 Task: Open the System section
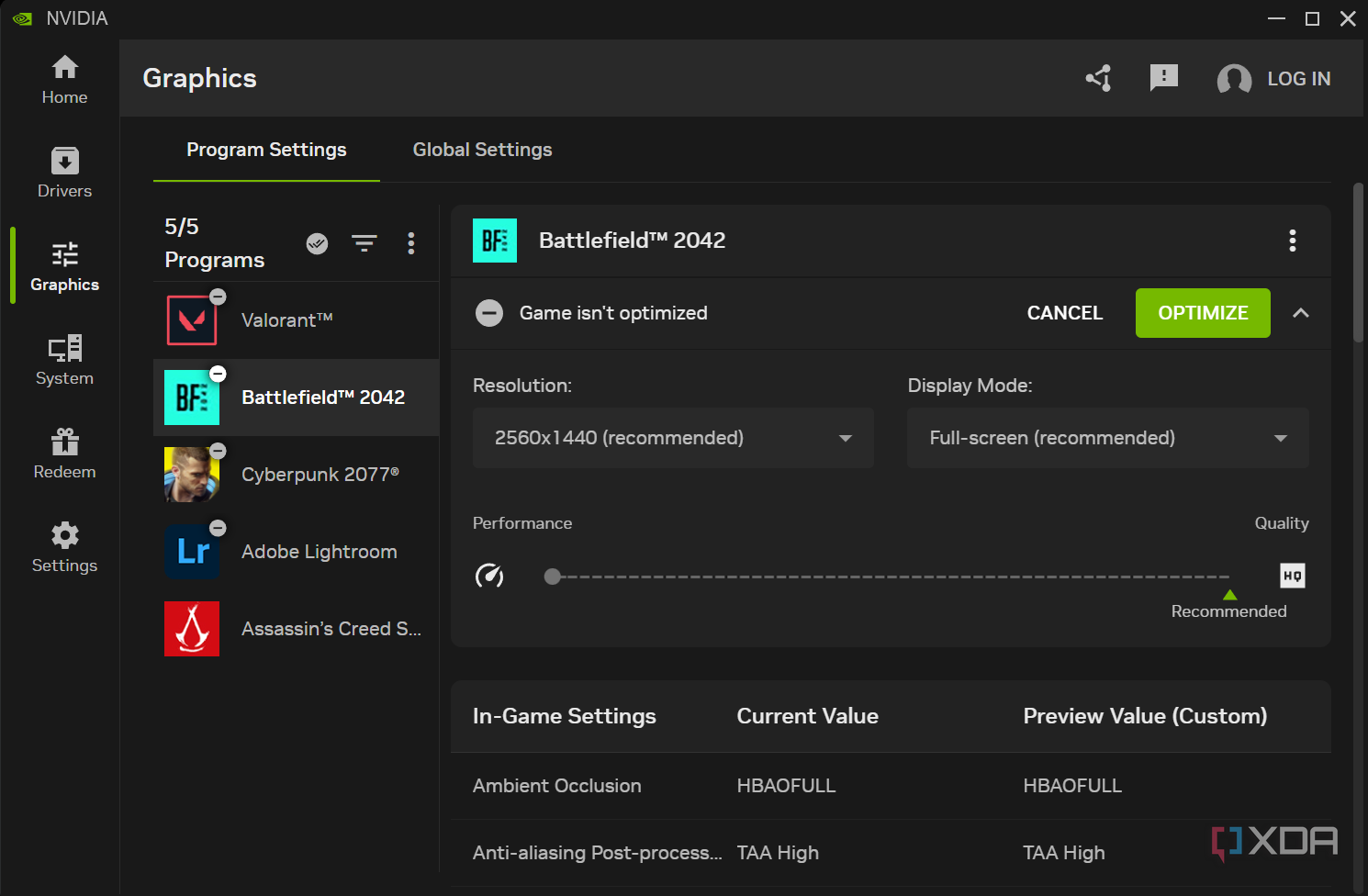click(x=64, y=361)
